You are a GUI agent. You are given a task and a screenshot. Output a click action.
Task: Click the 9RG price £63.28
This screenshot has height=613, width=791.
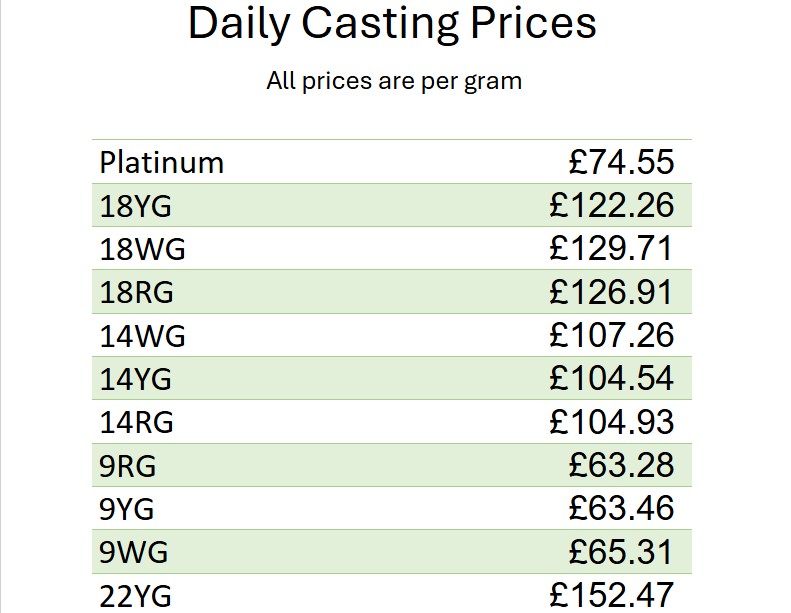click(621, 465)
